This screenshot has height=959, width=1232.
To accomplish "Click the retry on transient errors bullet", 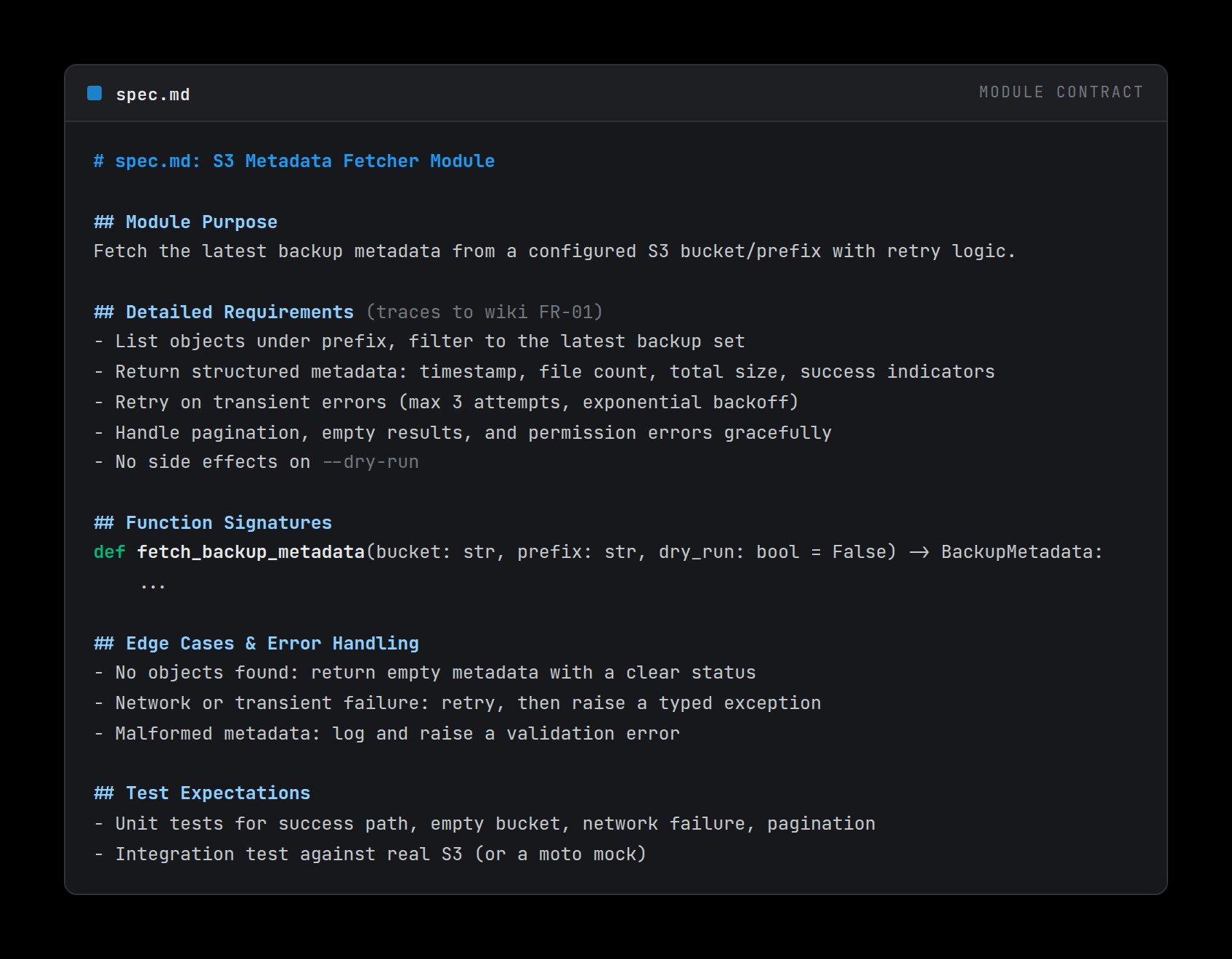I will click(446, 402).
